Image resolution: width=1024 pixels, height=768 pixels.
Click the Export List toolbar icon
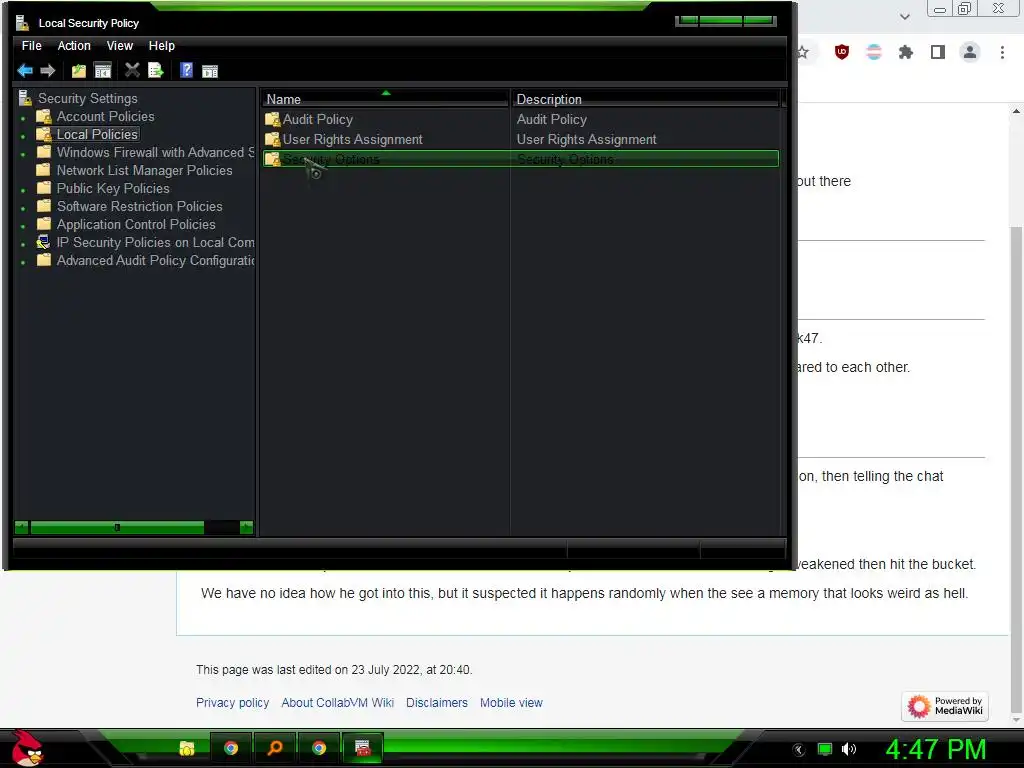155,70
